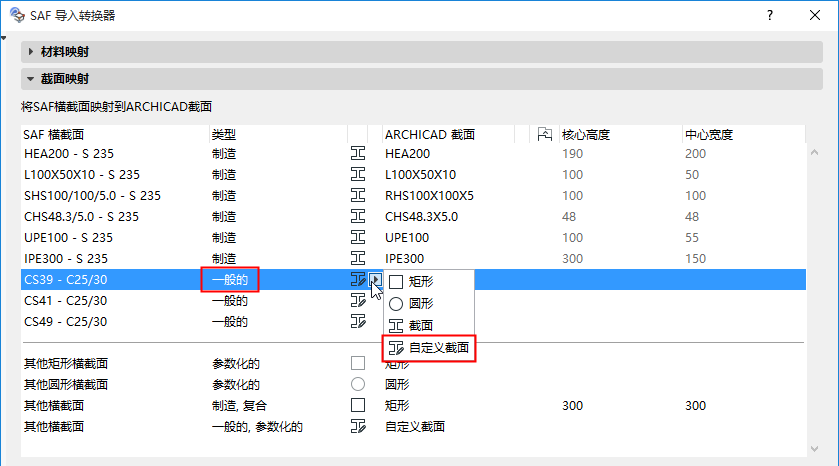Open the arrow dropdown in CS39 row
Screen dimensions: 839x466
(376, 279)
